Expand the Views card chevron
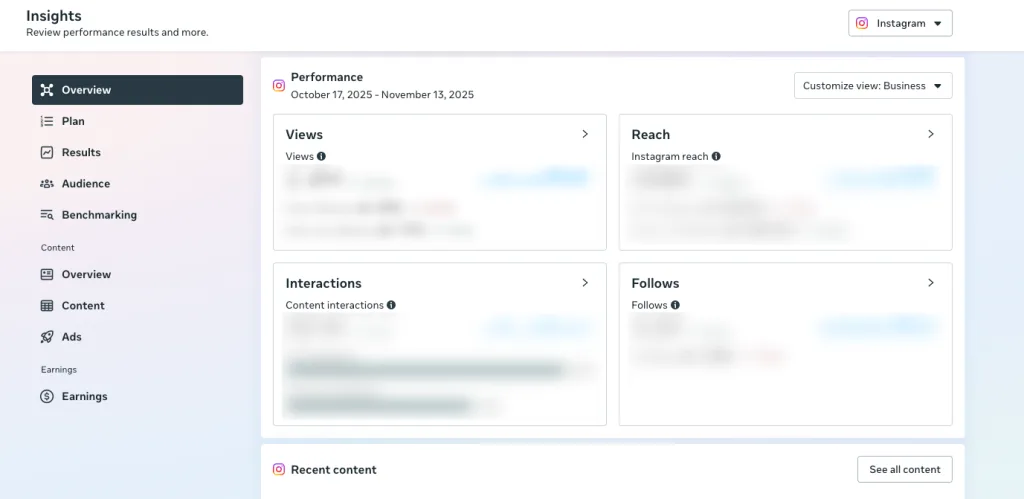 point(585,134)
